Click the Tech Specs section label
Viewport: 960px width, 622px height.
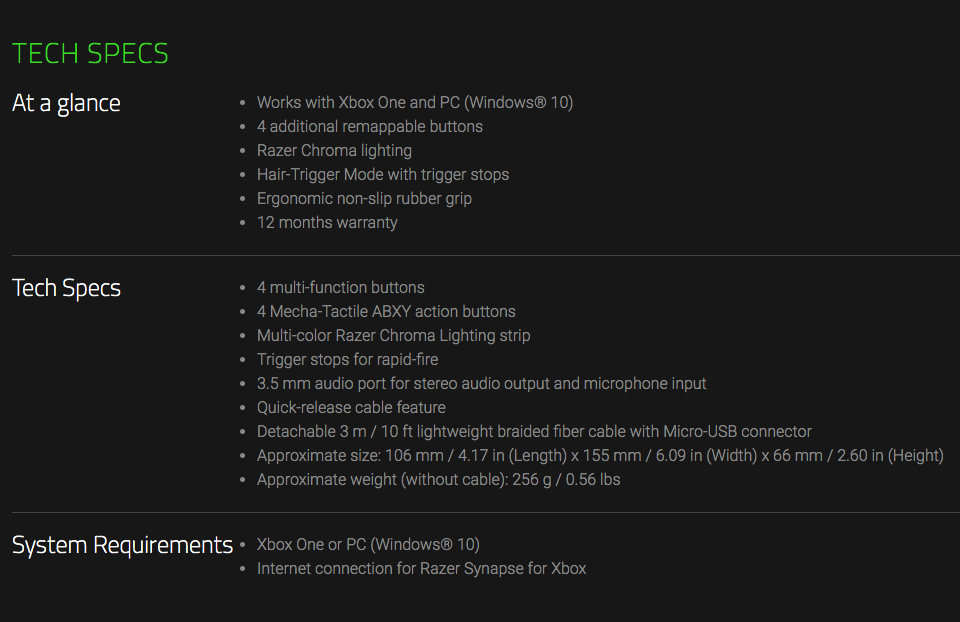[x=66, y=288]
